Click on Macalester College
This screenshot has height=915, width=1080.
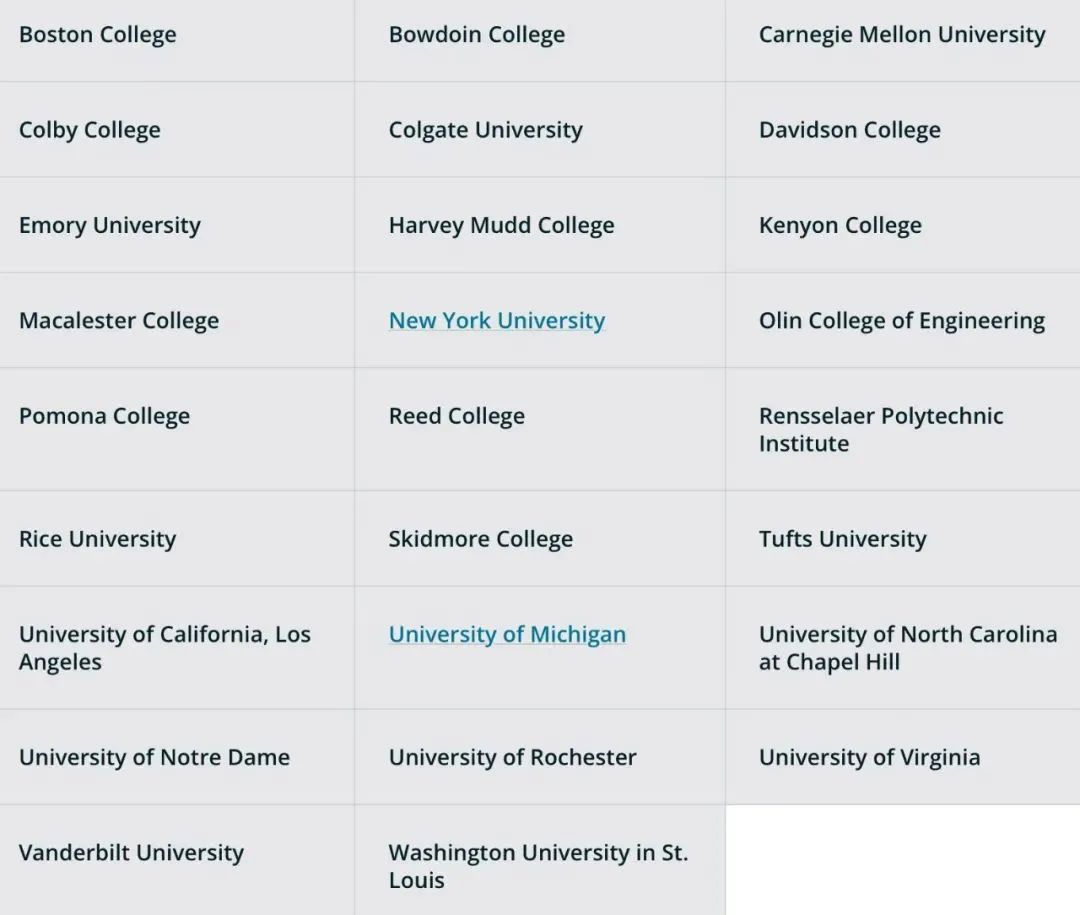(118, 321)
